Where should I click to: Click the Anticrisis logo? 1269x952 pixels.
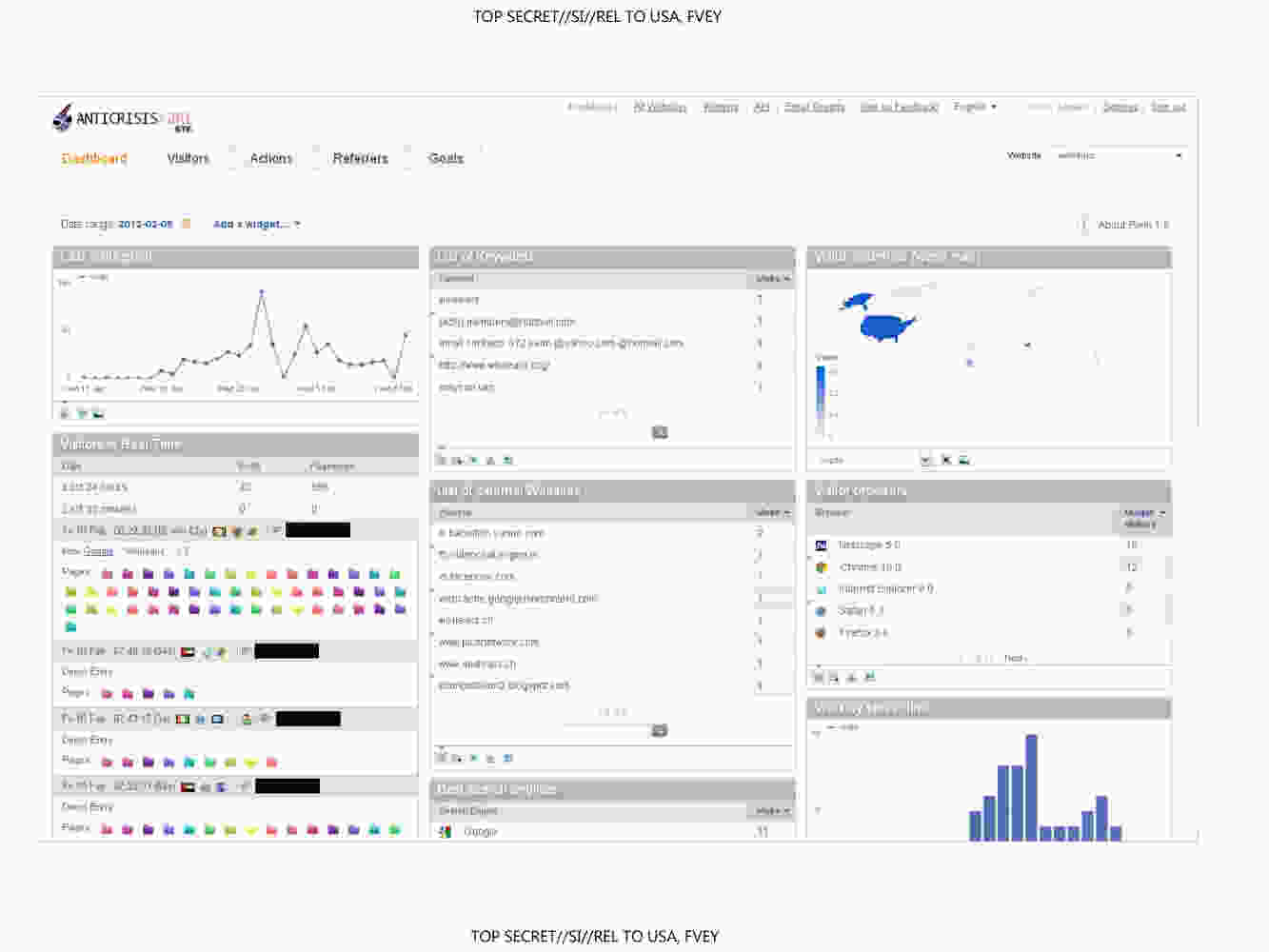coord(123,119)
